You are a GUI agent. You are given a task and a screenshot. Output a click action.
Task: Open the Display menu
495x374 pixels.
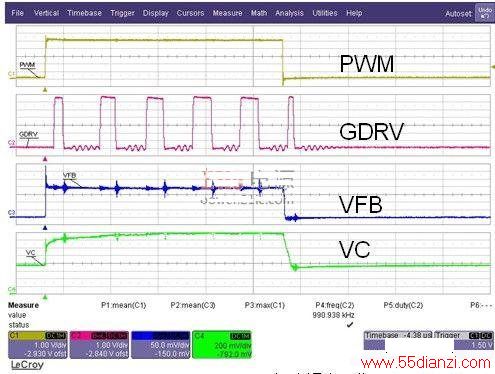point(156,13)
